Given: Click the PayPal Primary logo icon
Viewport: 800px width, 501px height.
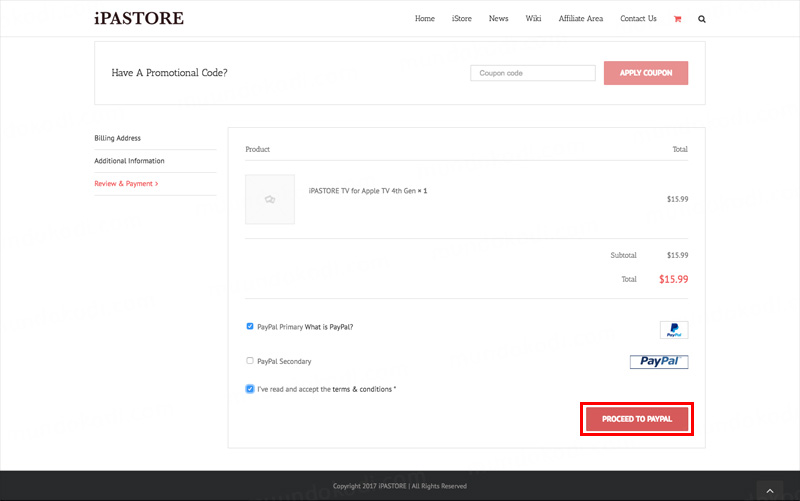Looking at the screenshot, I should click(x=674, y=330).
